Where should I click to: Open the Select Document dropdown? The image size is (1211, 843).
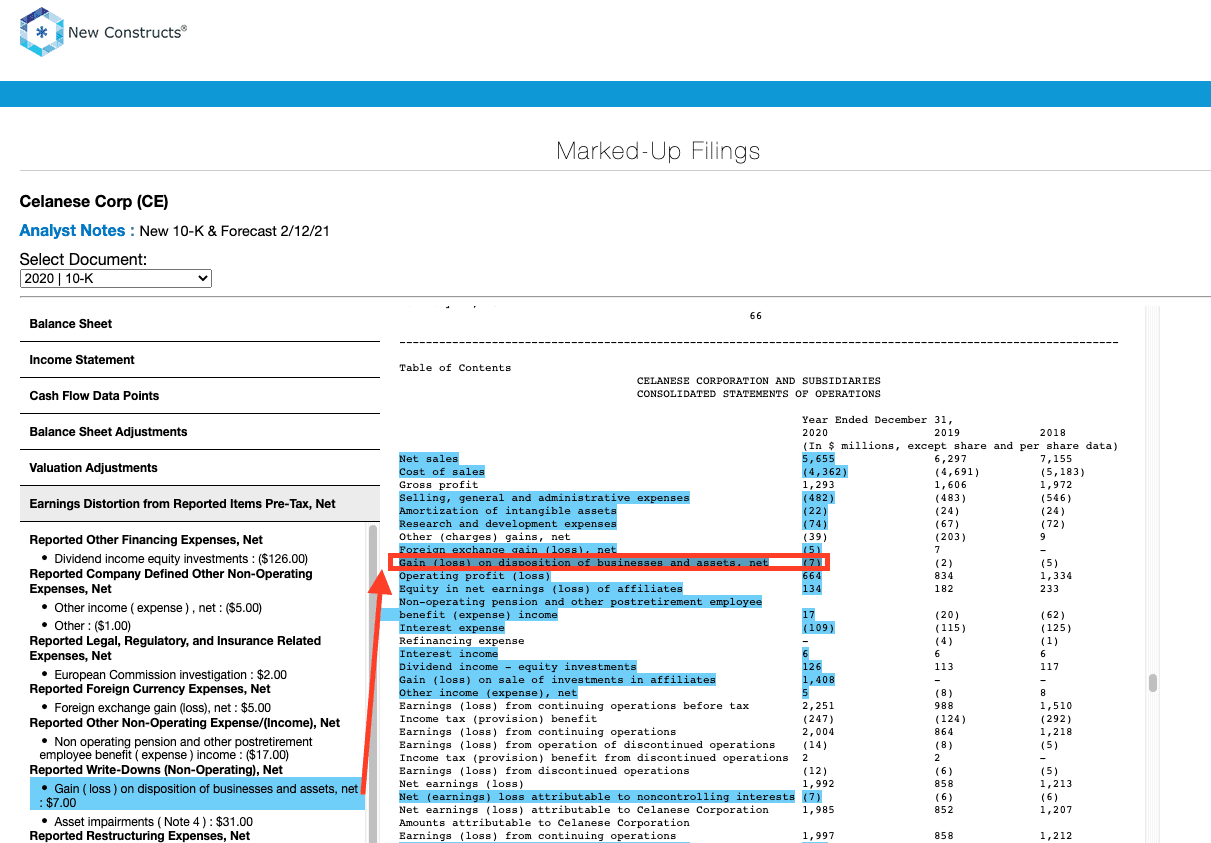pos(116,279)
